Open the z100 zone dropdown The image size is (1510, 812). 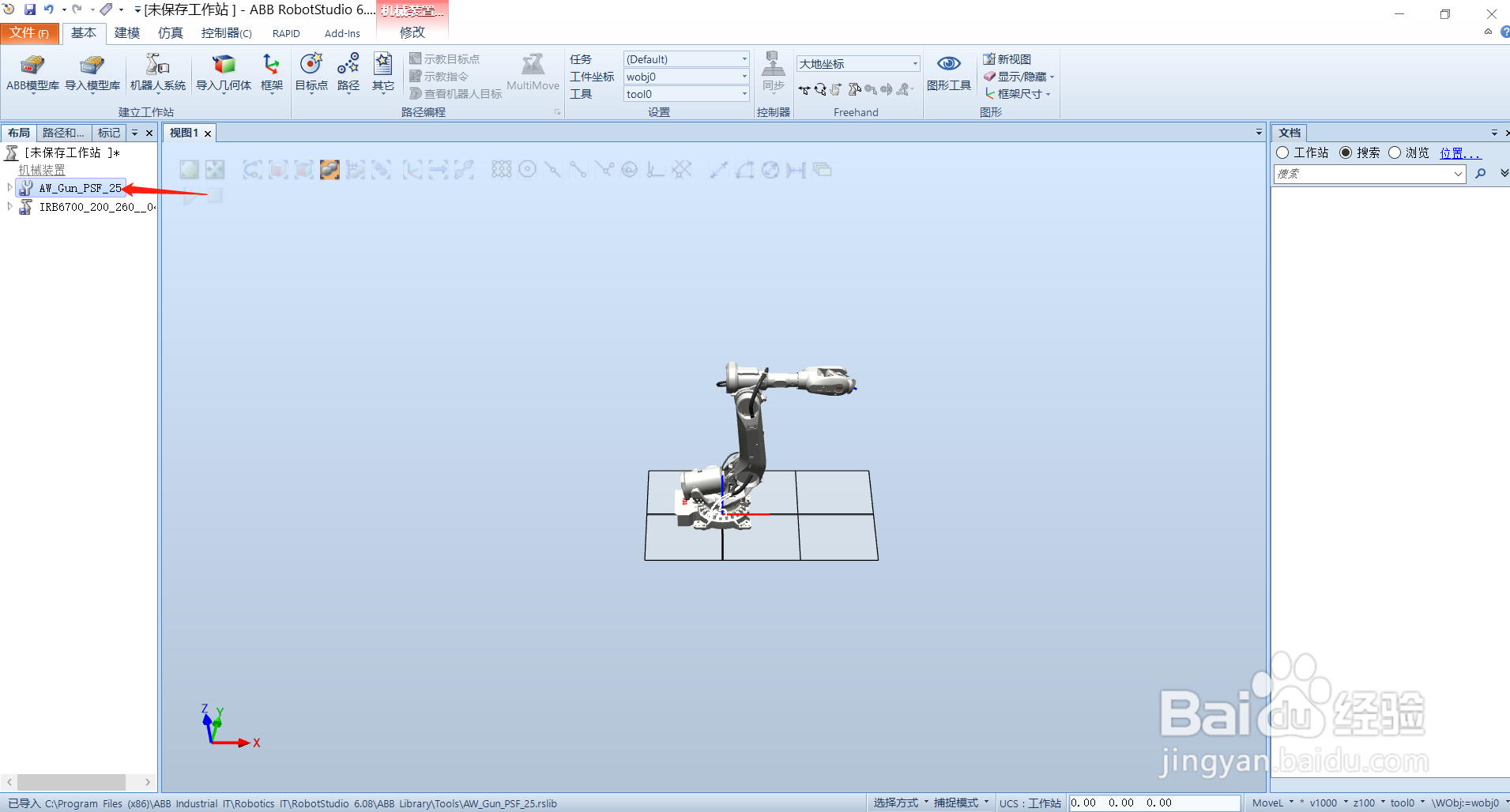point(1369,803)
